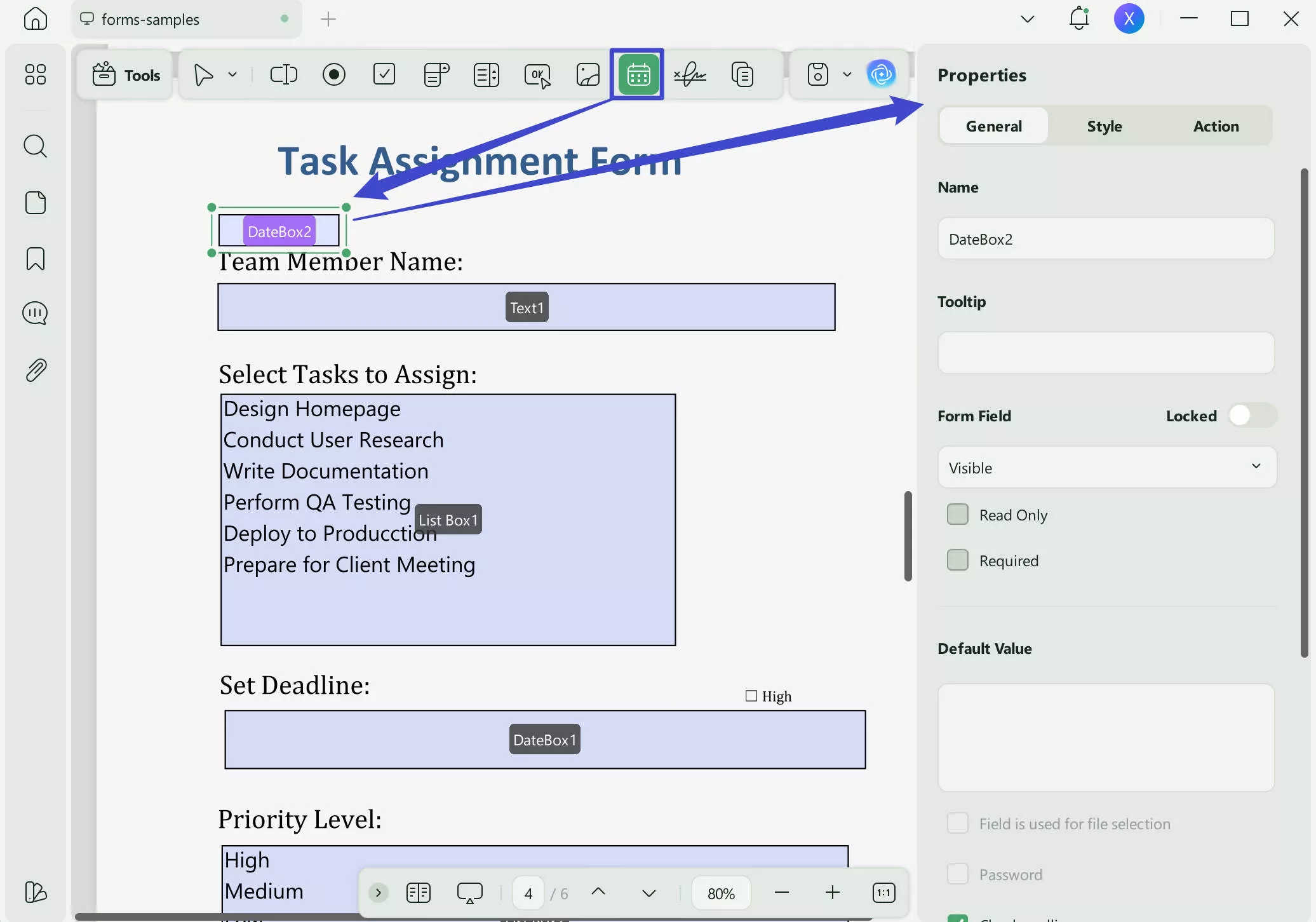Switch to the Style tab

tap(1104, 126)
